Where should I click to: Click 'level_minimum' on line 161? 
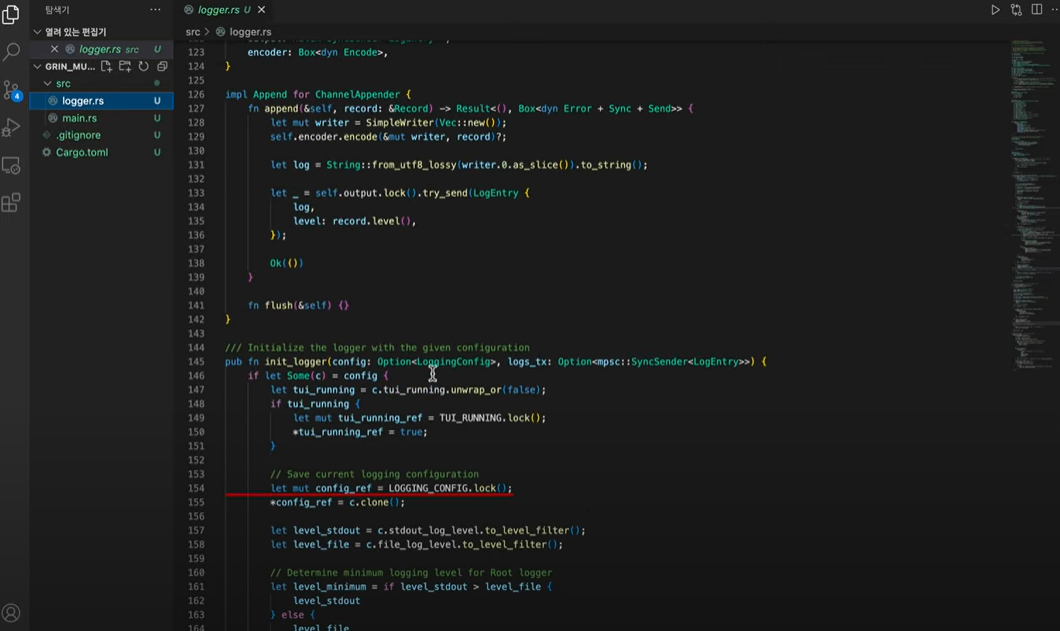(x=330, y=587)
